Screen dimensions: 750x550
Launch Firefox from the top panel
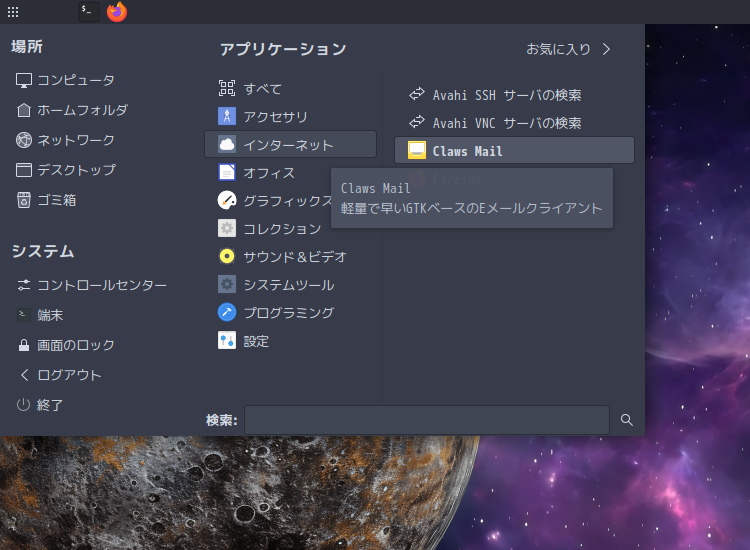pyautogui.click(x=117, y=11)
